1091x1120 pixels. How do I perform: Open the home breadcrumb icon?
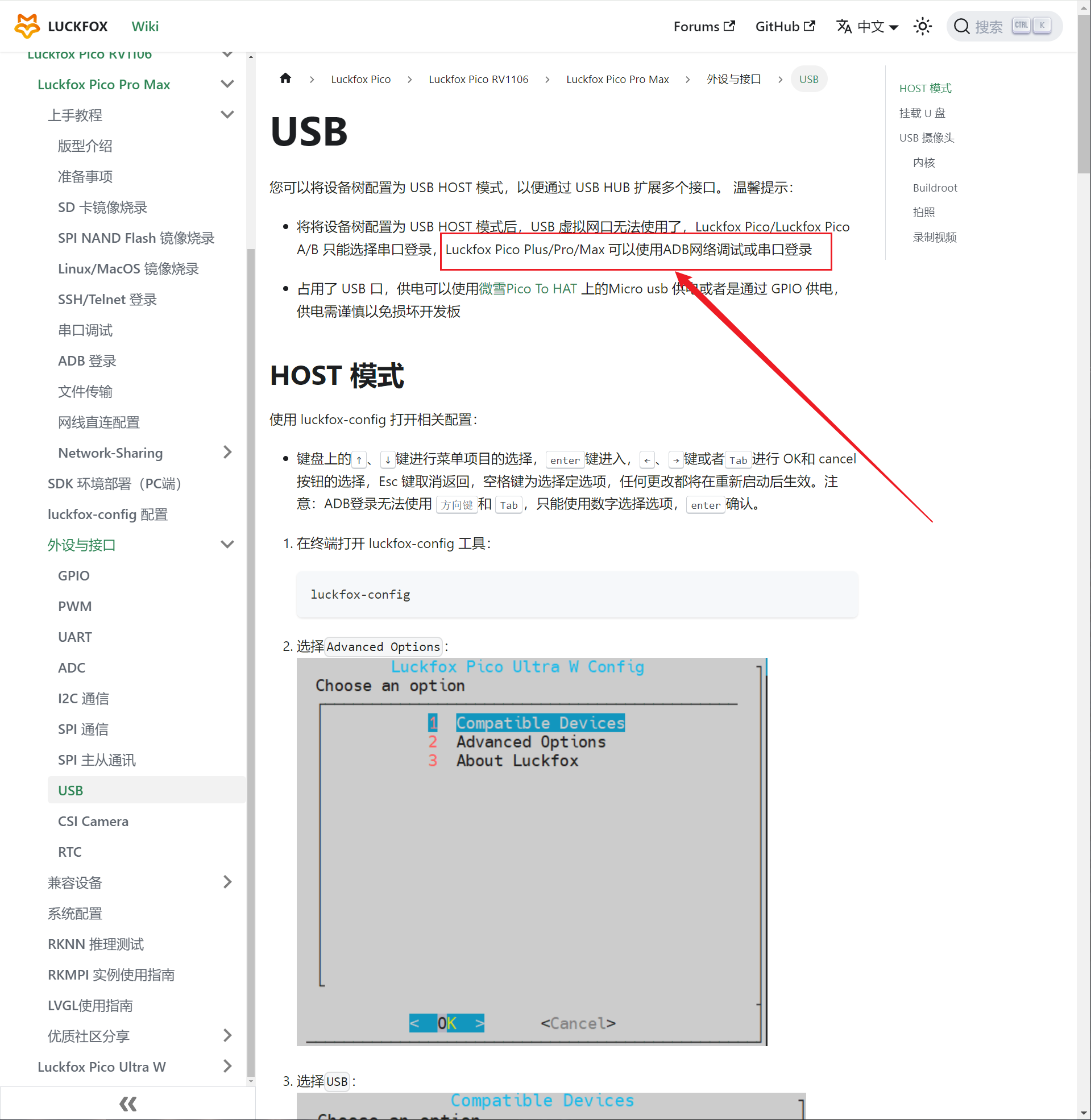point(285,78)
